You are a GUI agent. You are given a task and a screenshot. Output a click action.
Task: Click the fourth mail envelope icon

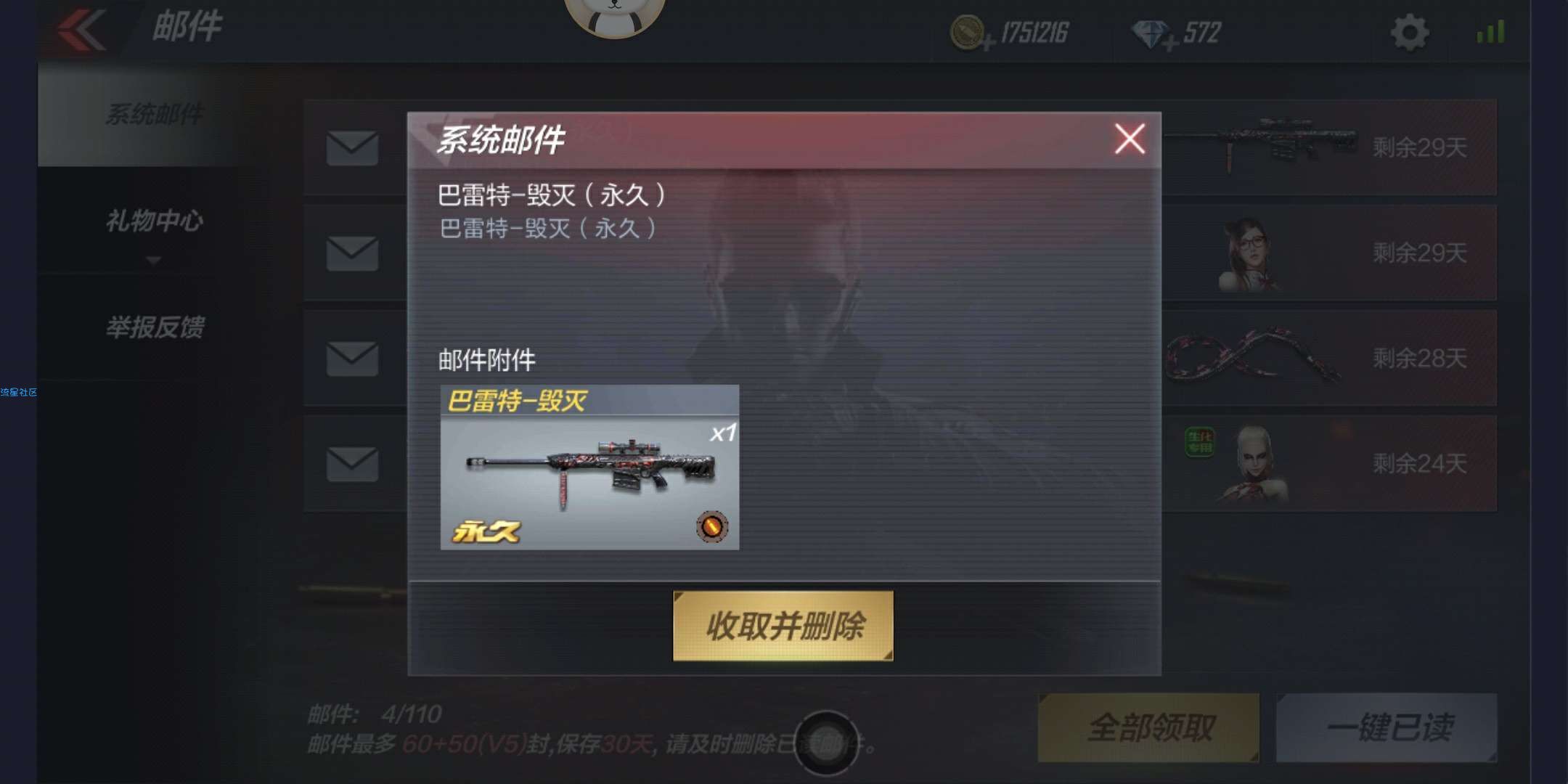click(x=352, y=464)
